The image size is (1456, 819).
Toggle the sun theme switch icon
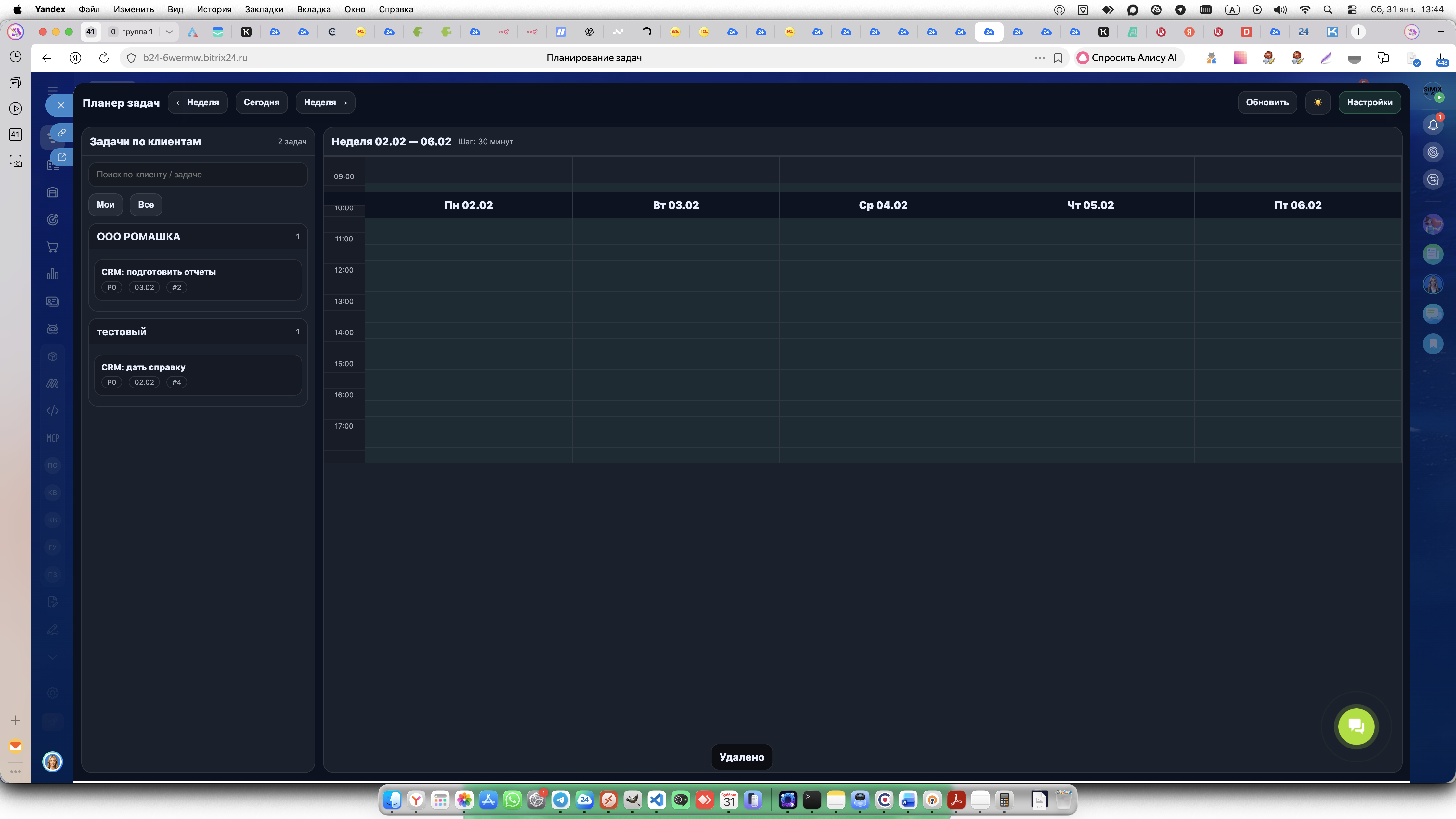pos(1318,102)
